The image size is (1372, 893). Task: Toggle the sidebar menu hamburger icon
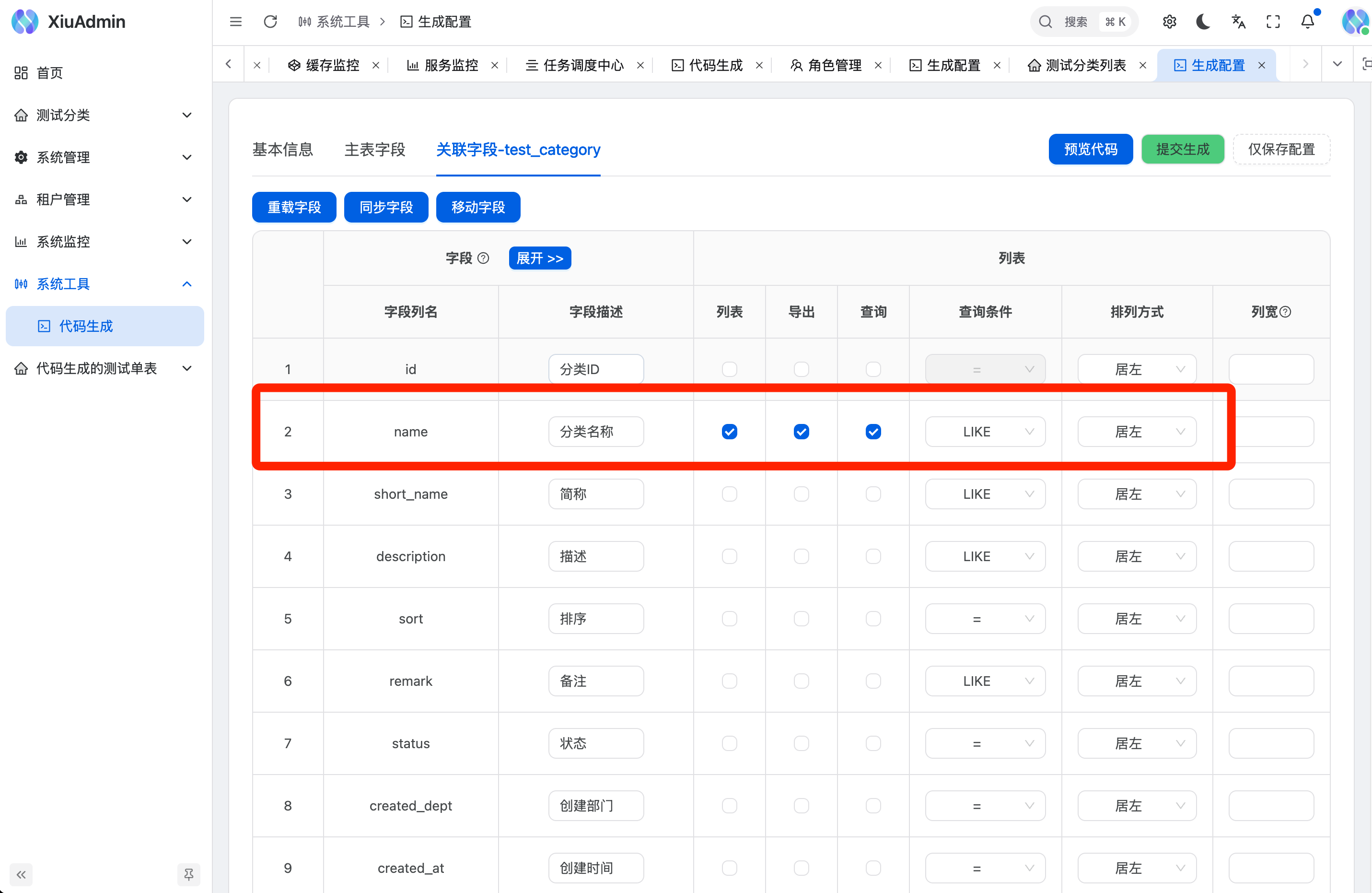pyautogui.click(x=235, y=22)
